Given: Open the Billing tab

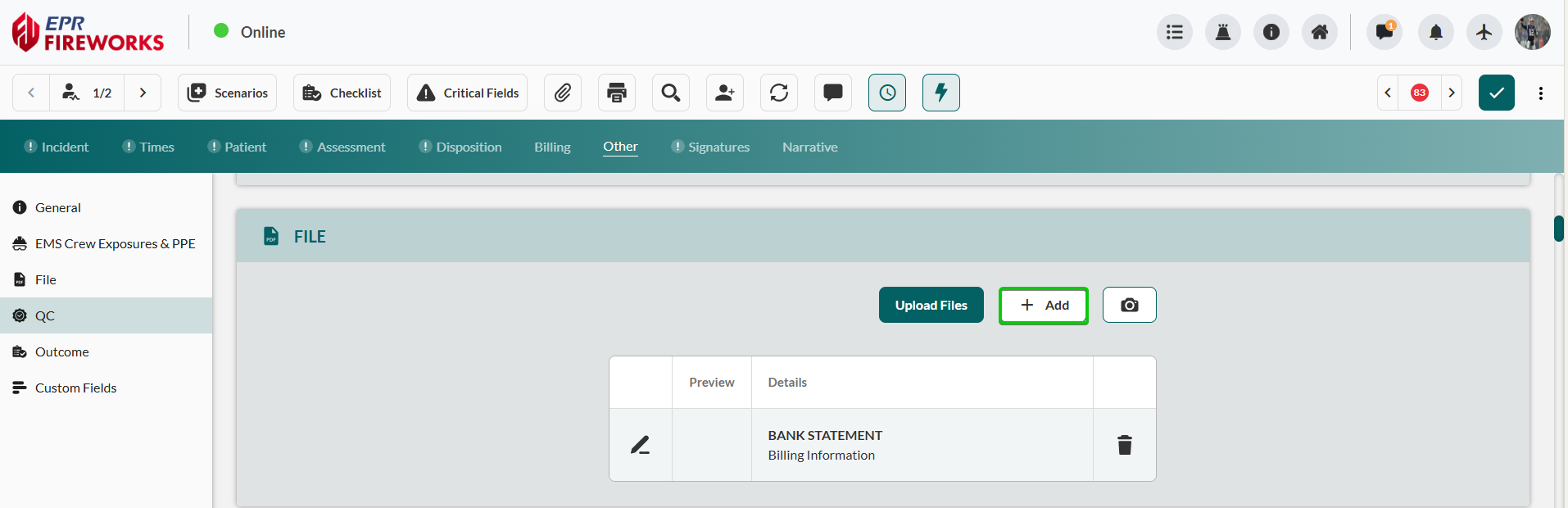Looking at the screenshot, I should pos(552,147).
